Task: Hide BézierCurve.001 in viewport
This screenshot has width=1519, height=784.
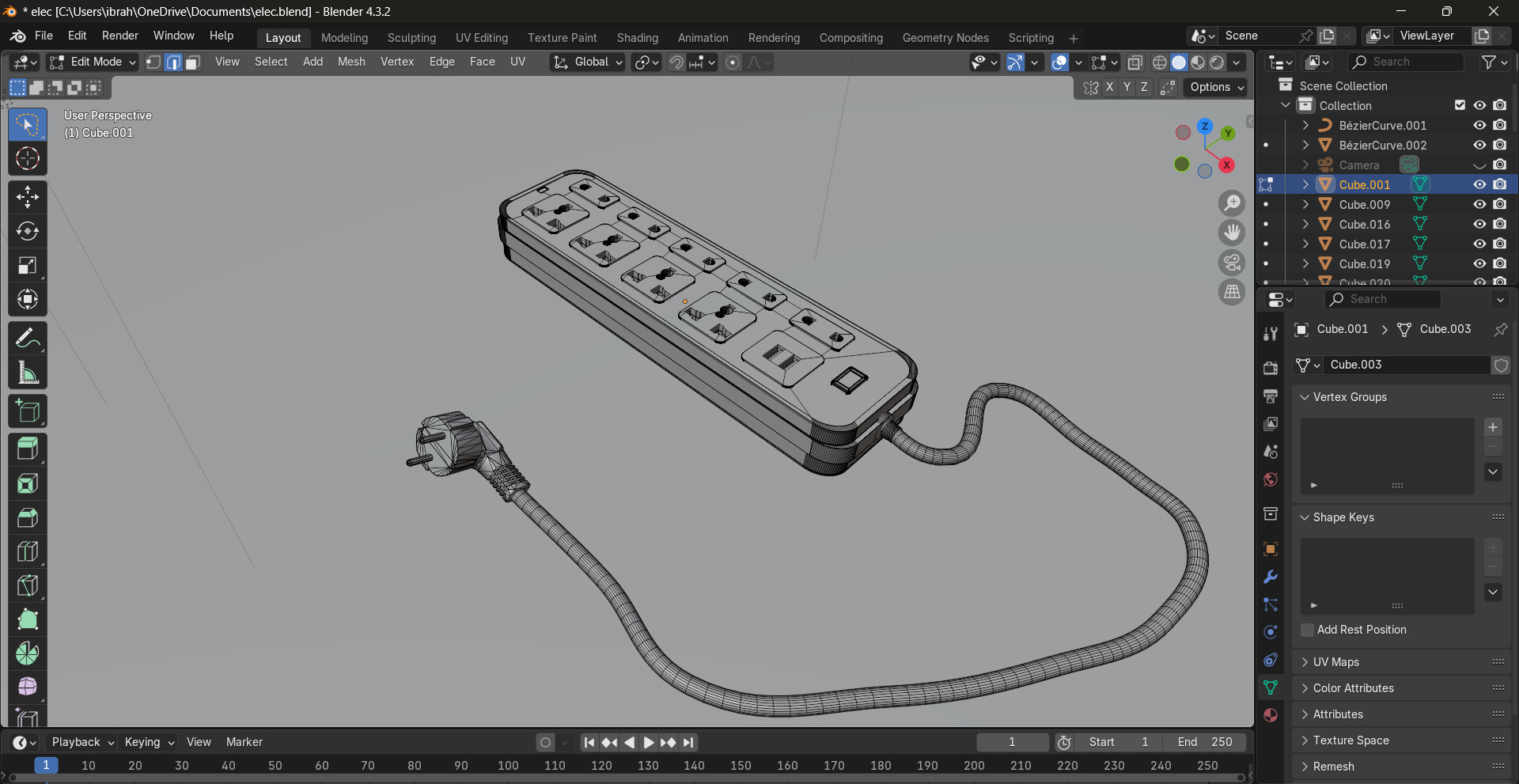Action: coord(1479,125)
